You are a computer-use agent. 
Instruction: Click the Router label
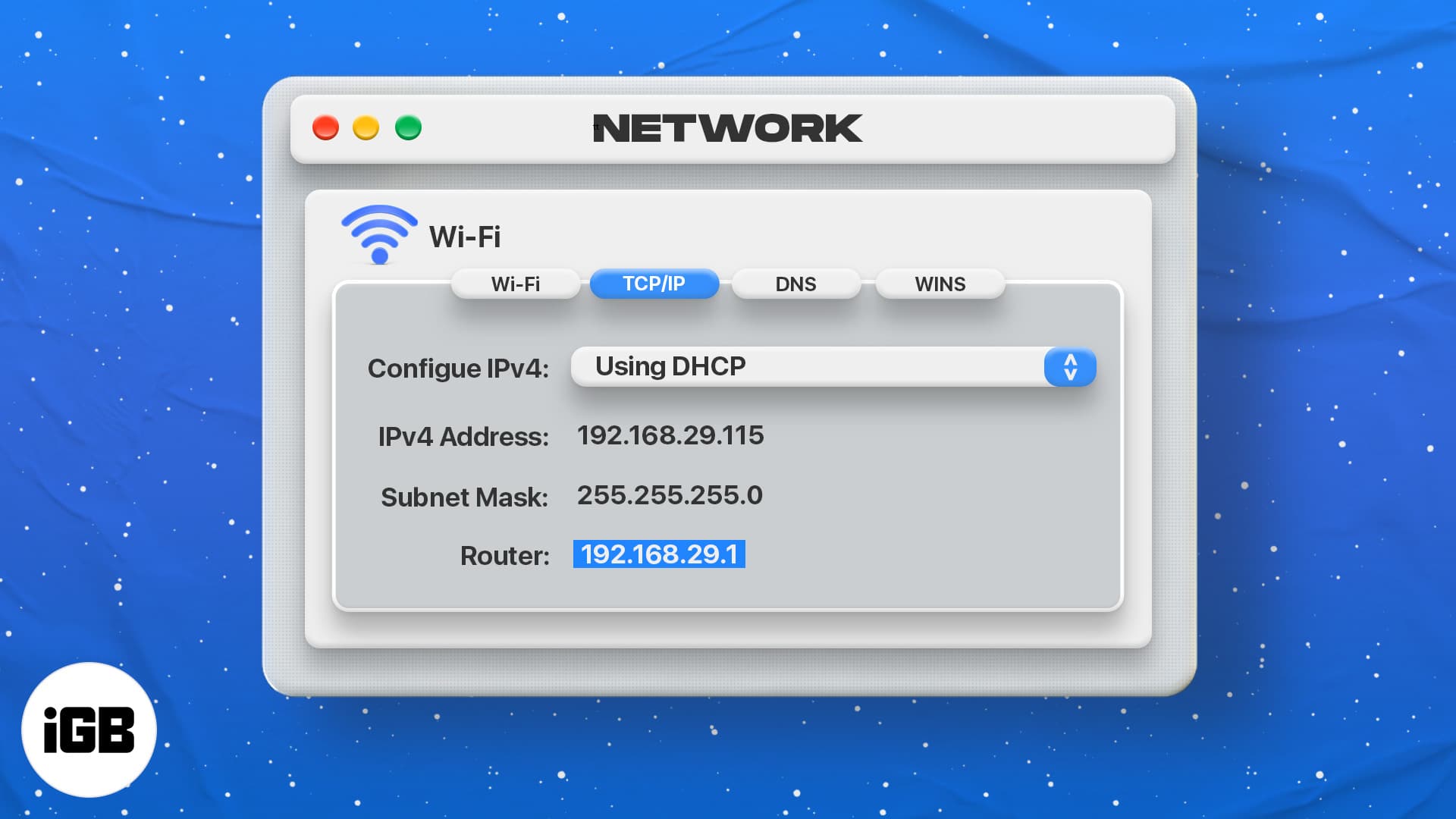coord(504,556)
